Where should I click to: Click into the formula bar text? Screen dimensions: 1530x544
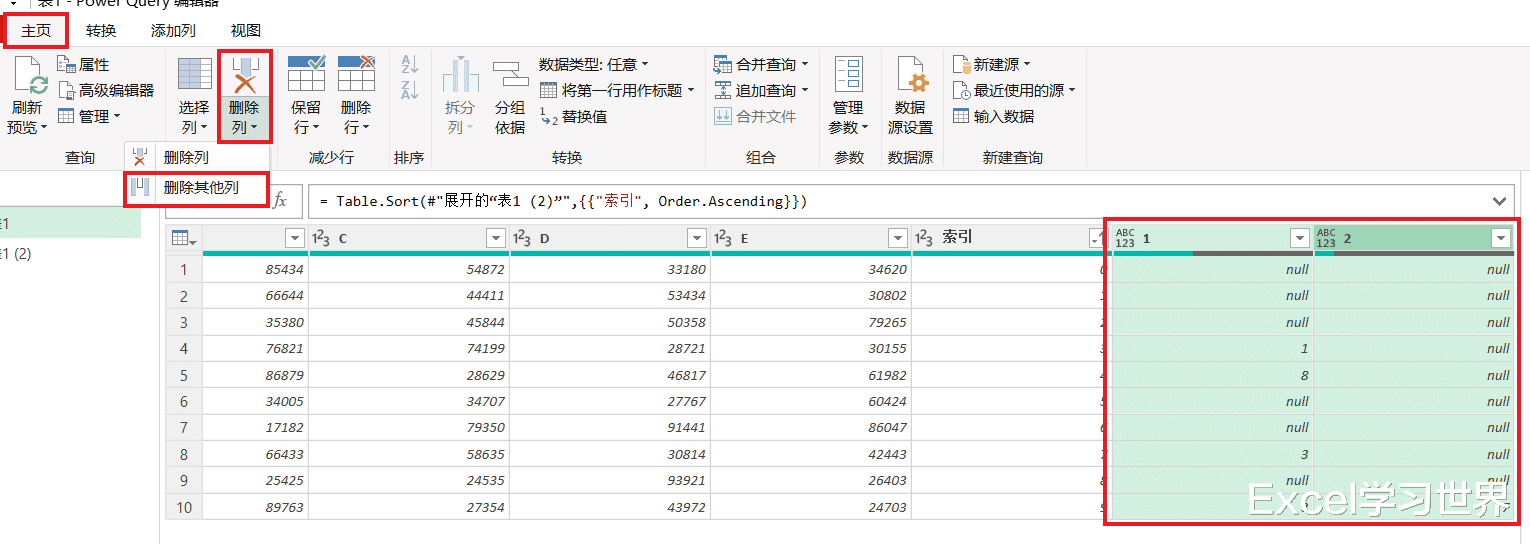pyautogui.click(x=898, y=201)
